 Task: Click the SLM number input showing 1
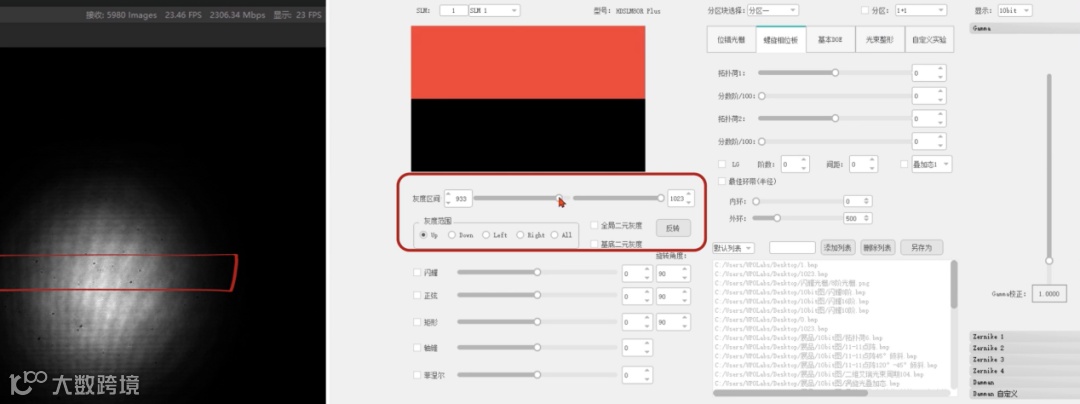(x=453, y=10)
